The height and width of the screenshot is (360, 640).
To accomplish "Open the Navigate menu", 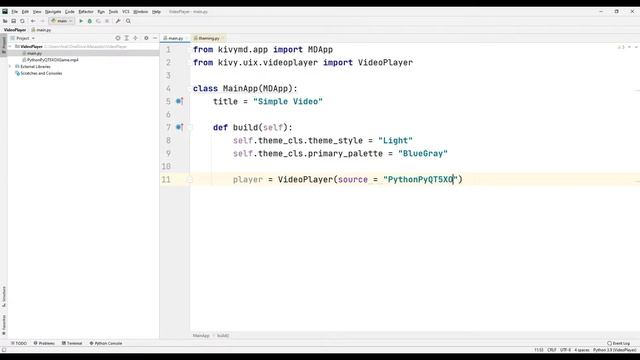I will [53, 12].
